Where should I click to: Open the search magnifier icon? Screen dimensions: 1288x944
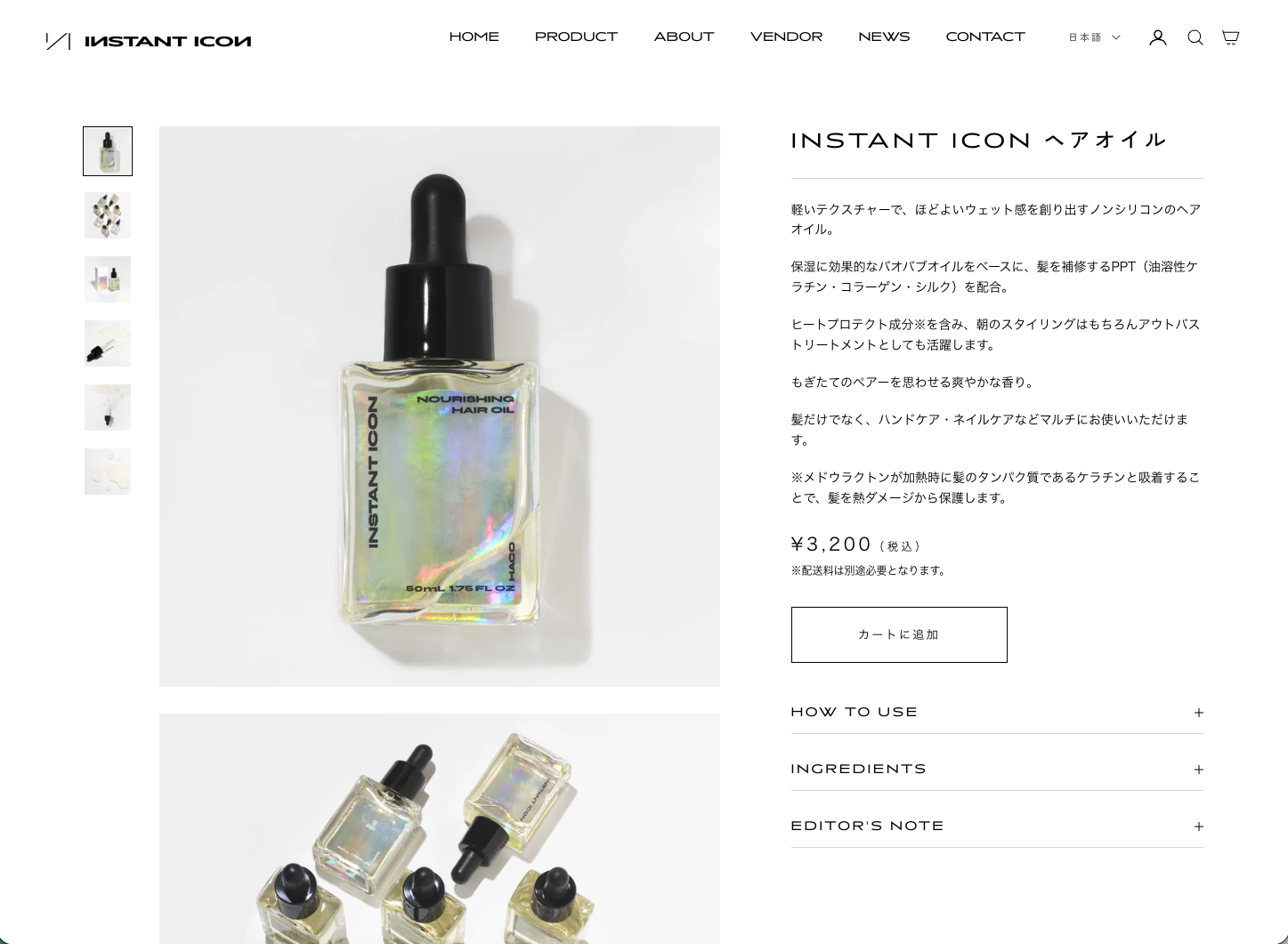[1195, 37]
